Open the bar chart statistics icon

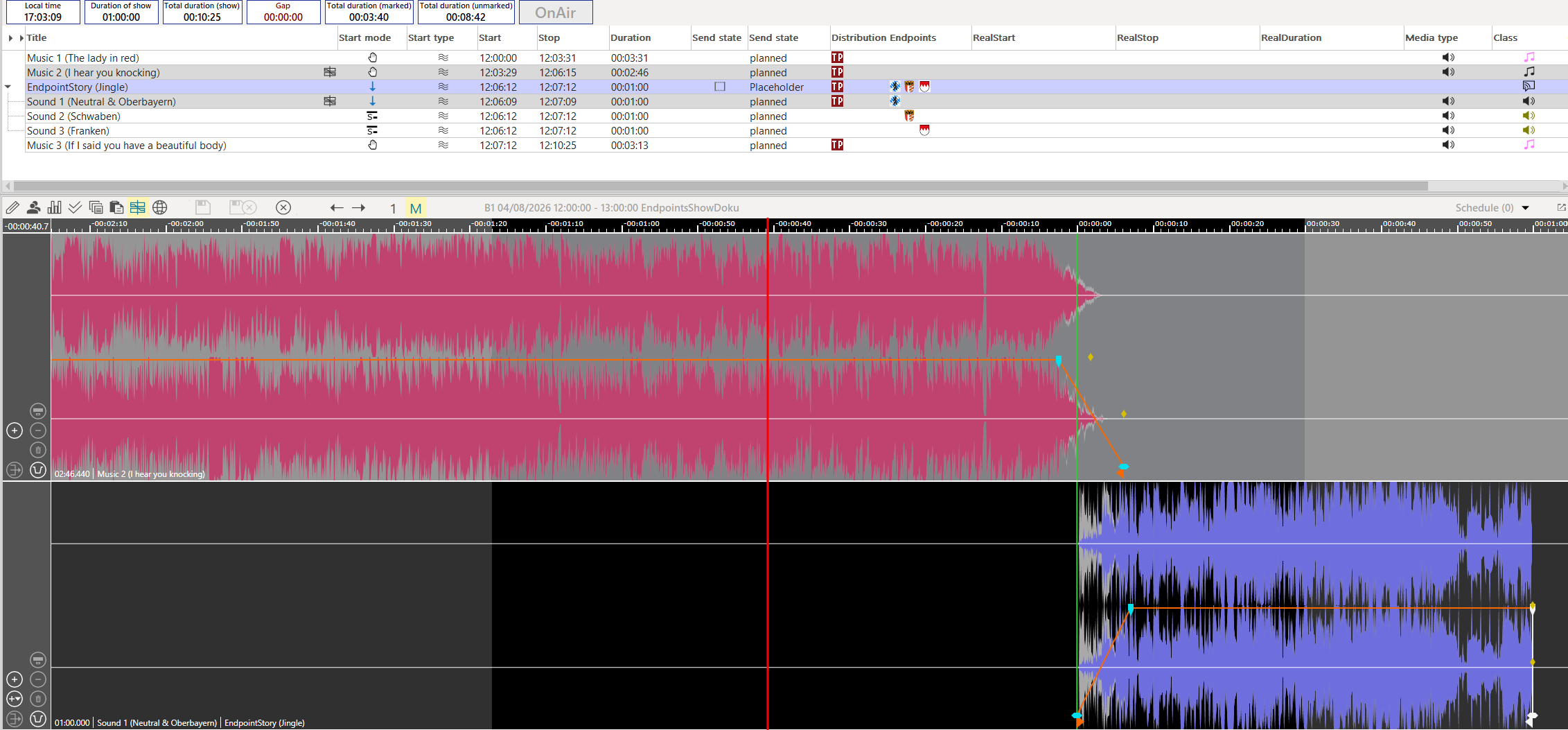54,207
